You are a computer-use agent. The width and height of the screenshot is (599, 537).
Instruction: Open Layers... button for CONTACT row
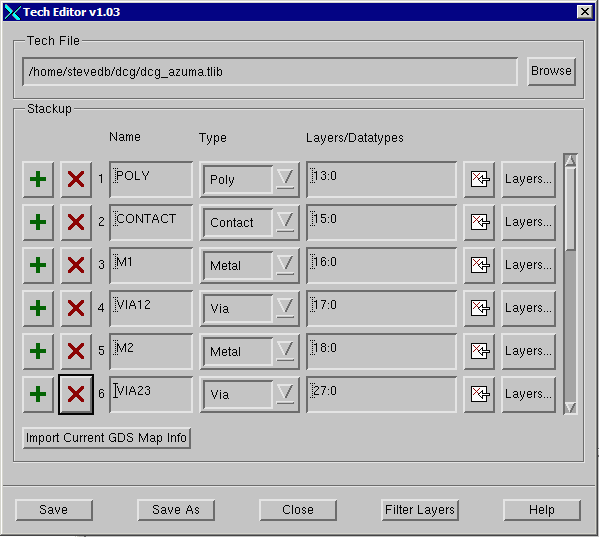tap(528, 222)
